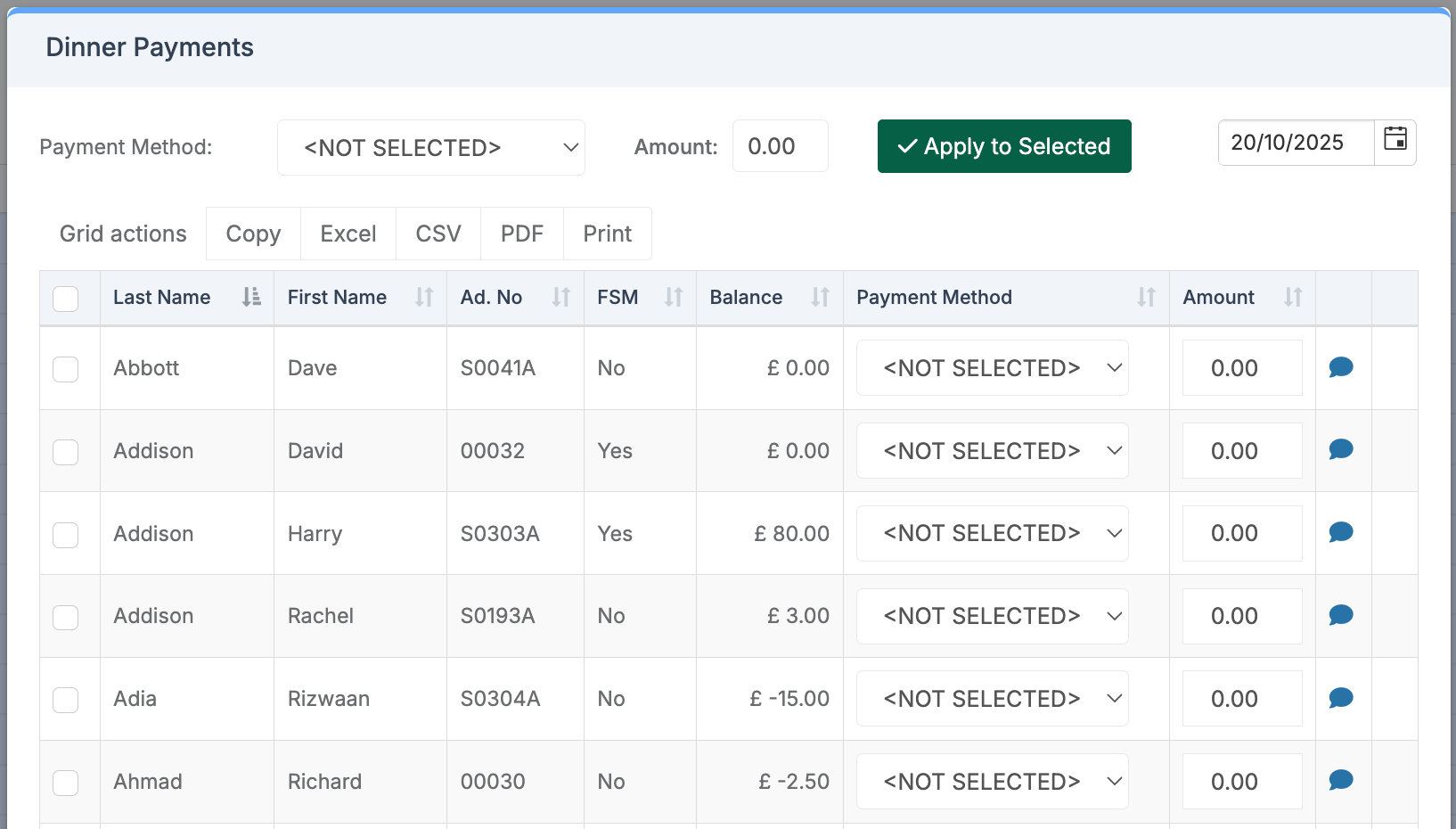Choose PDF grid export option
The width and height of the screenshot is (1456, 829).
click(521, 234)
